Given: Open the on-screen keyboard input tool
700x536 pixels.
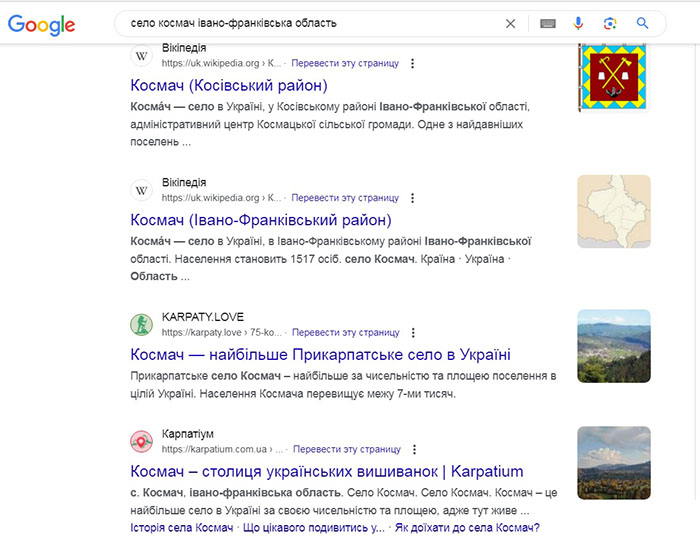Looking at the screenshot, I should pyautogui.click(x=548, y=24).
